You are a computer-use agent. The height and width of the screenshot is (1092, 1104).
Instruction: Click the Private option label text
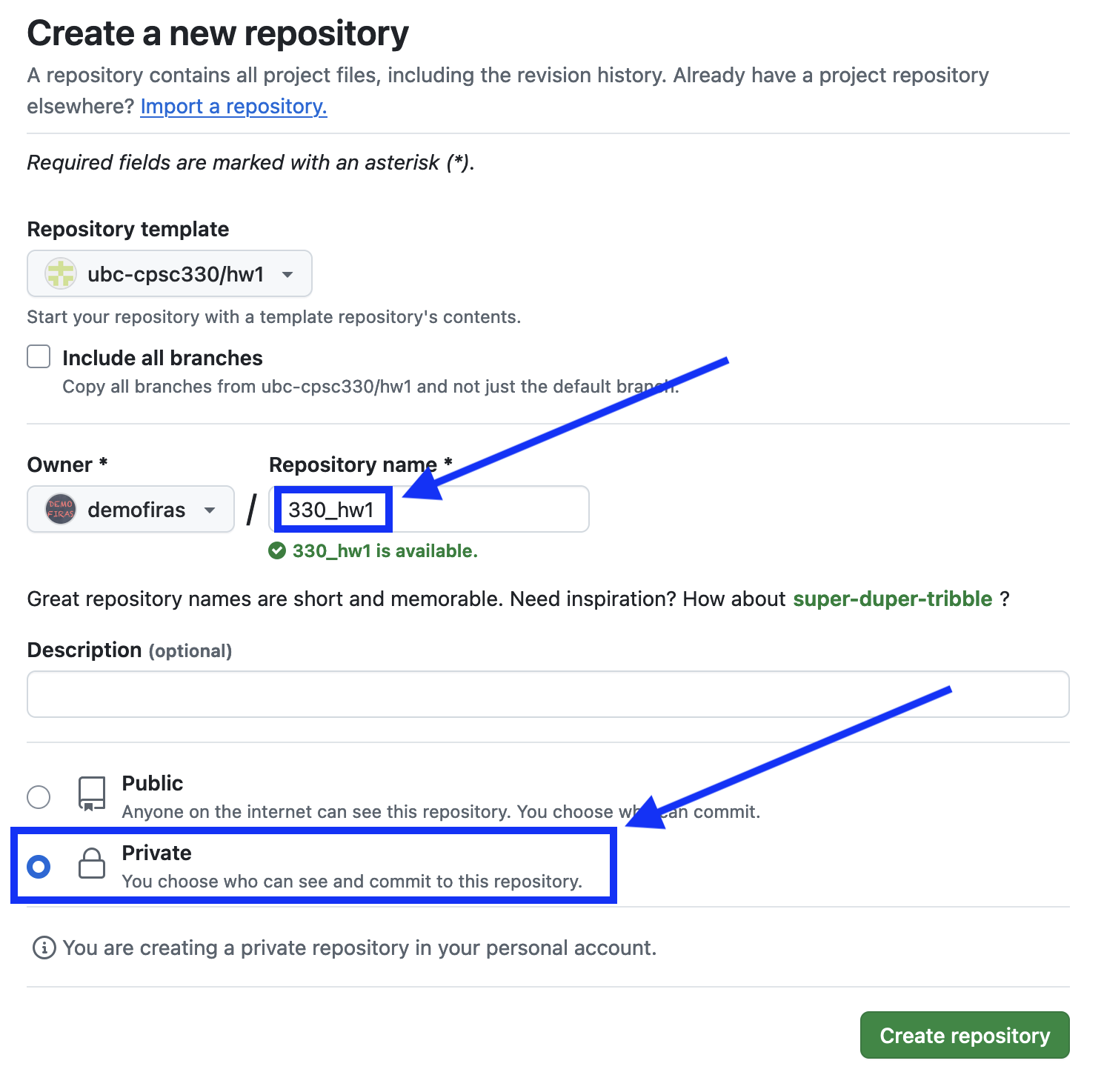pos(156,853)
